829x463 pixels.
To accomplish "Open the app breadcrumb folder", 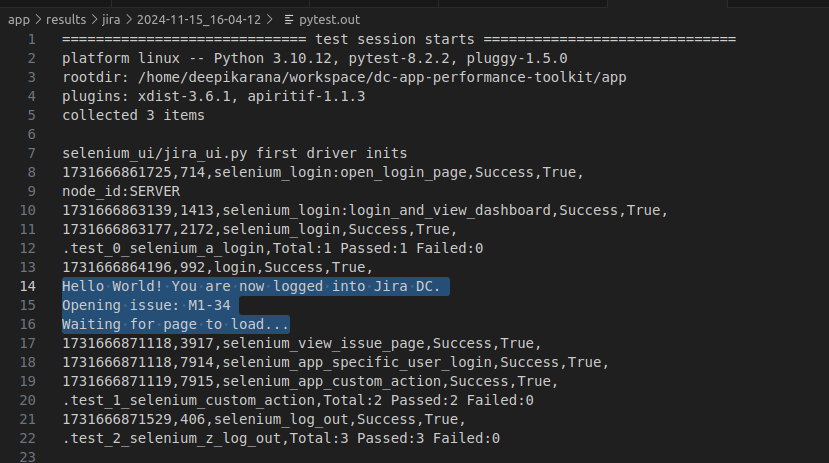I will pos(19,19).
